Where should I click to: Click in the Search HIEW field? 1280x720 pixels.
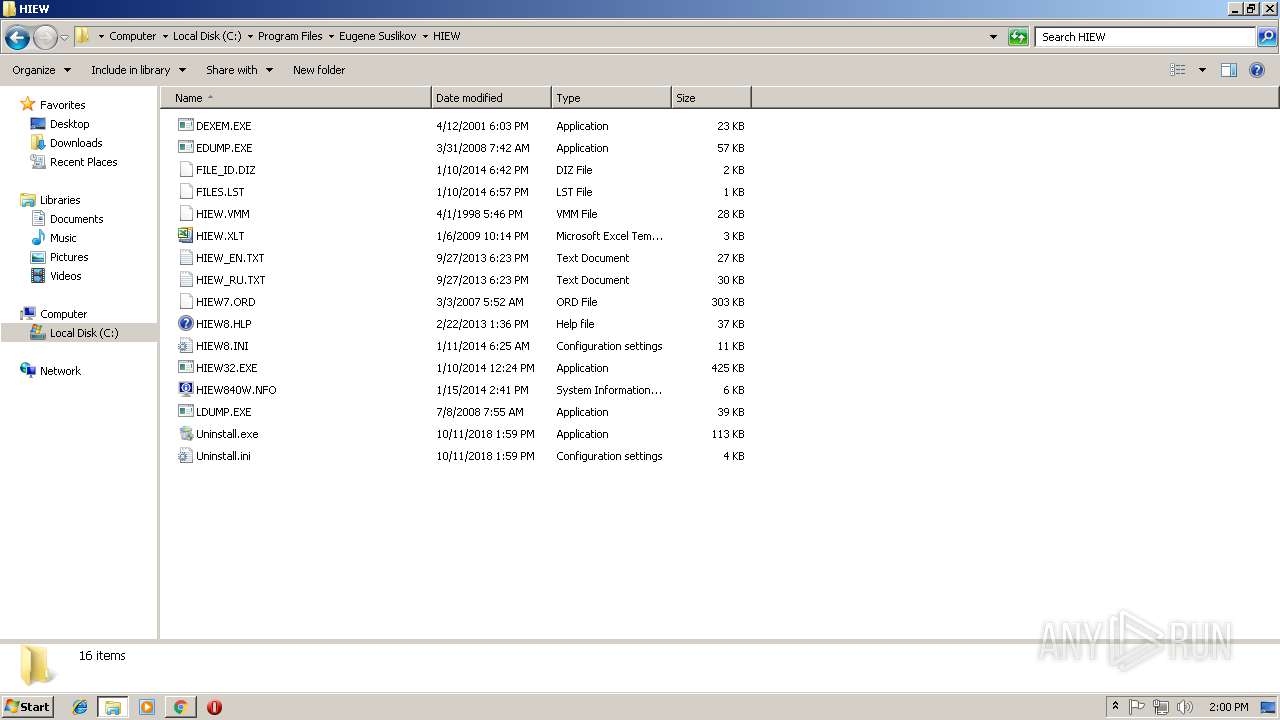[1146, 37]
